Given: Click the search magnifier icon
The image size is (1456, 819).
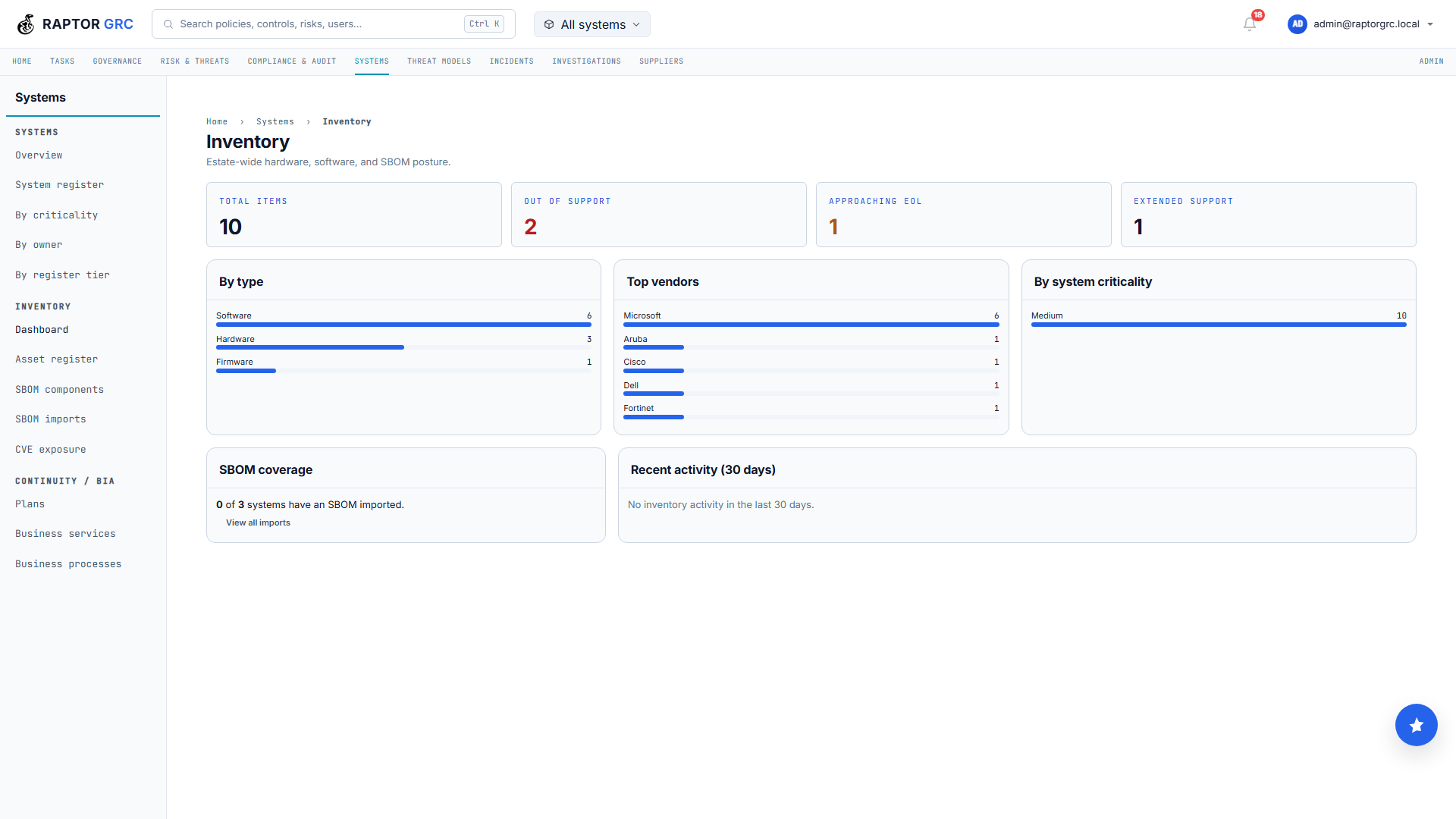Looking at the screenshot, I should (168, 24).
